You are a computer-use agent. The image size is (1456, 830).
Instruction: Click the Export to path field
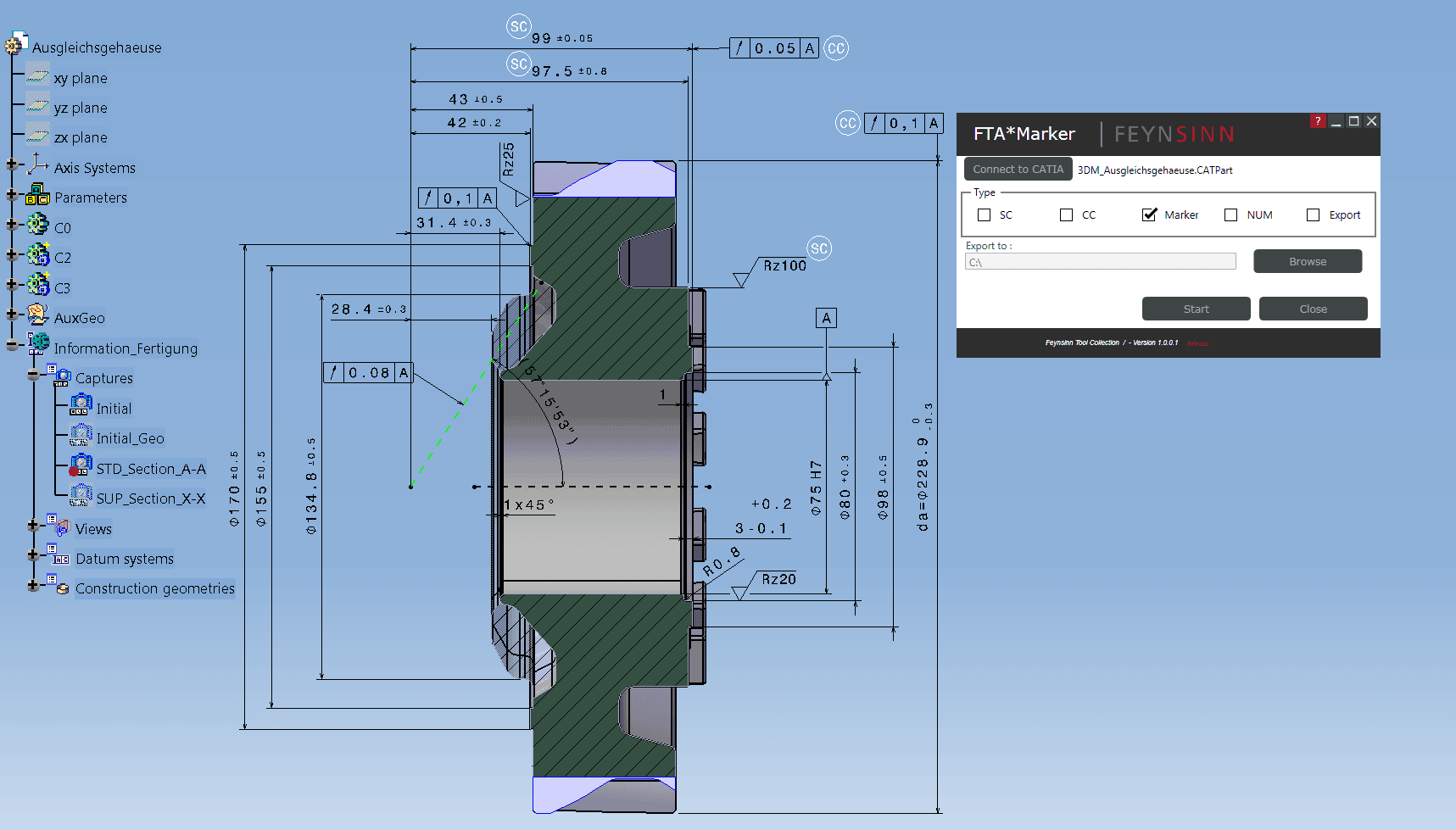pyautogui.click(x=1100, y=262)
